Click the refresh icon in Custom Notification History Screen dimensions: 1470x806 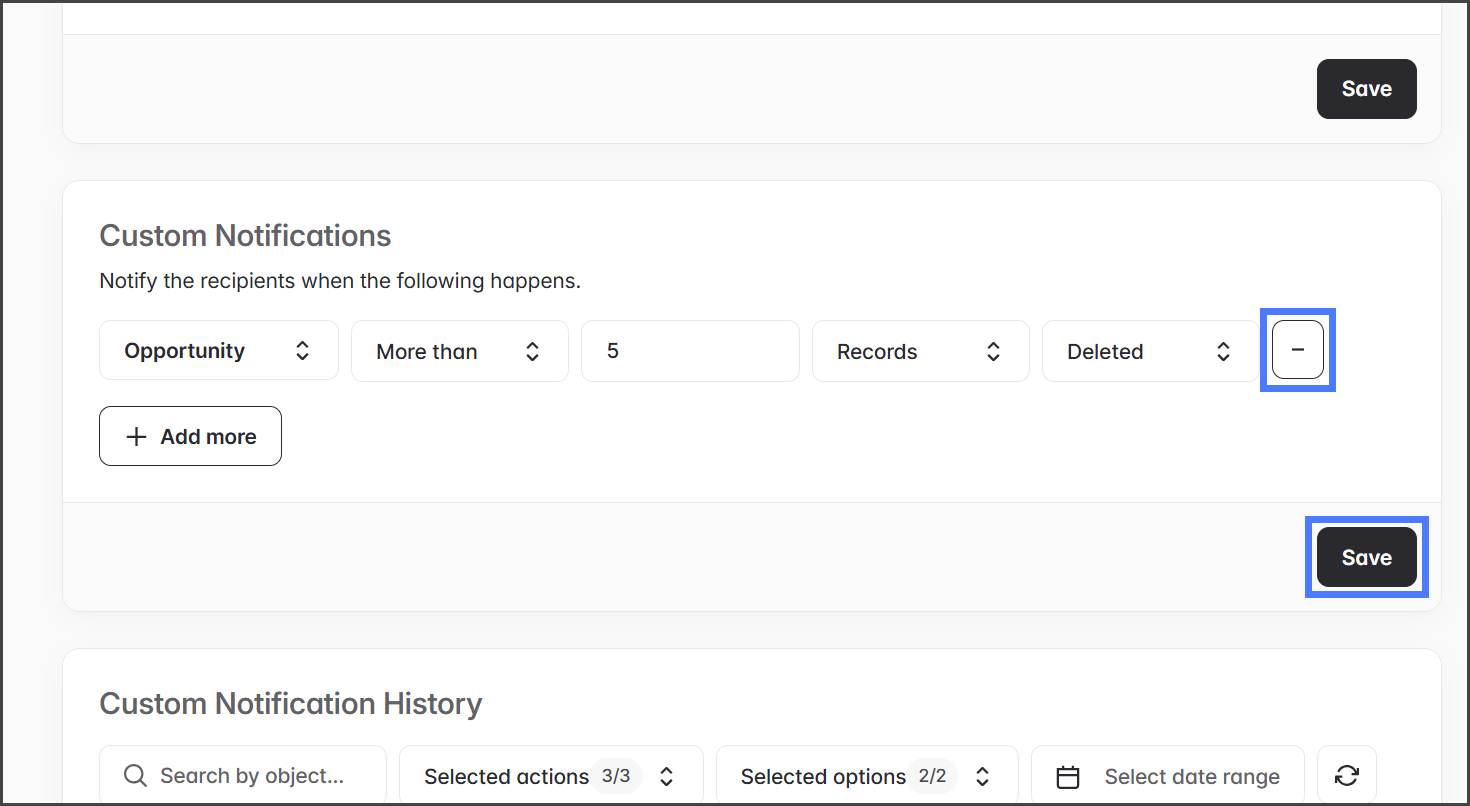coord(1346,776)
